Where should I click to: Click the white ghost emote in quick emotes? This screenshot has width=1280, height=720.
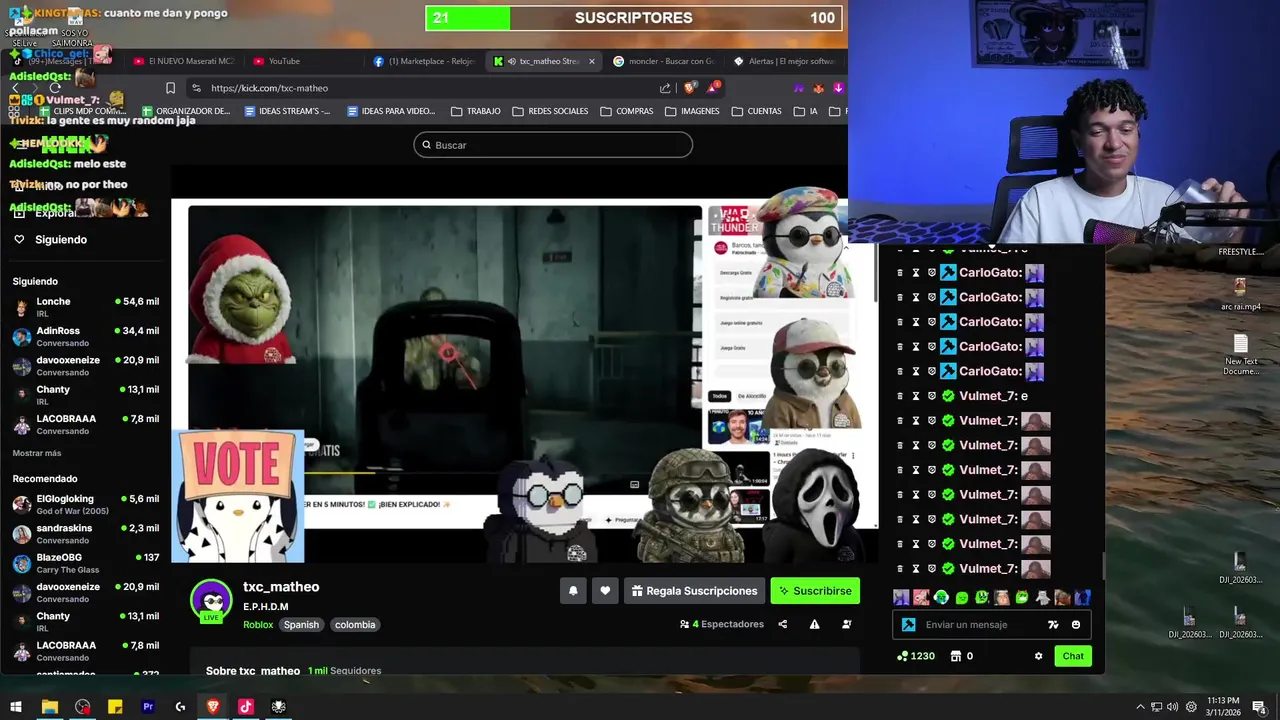1042,598
